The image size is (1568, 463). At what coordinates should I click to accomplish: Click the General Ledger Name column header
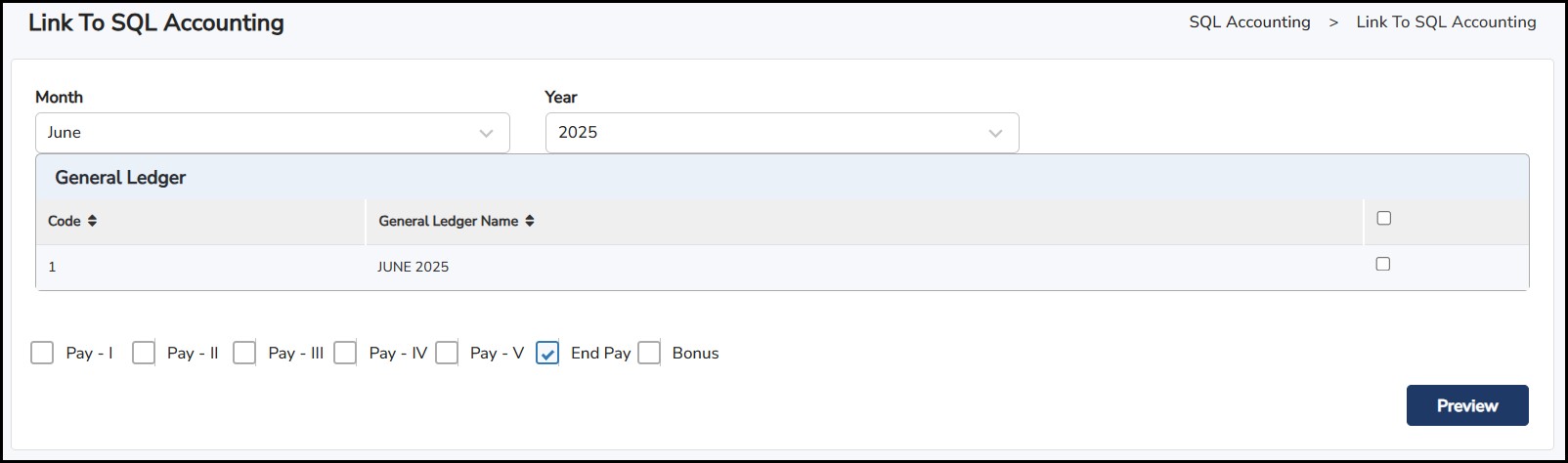pyautogui.click(x=449, y=221)
